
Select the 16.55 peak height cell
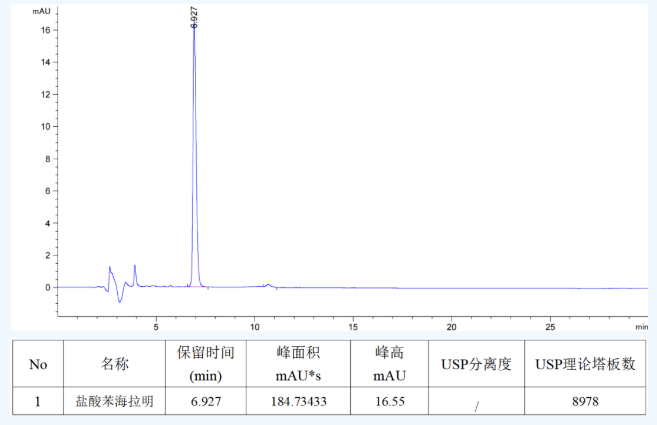click(388, 402)
